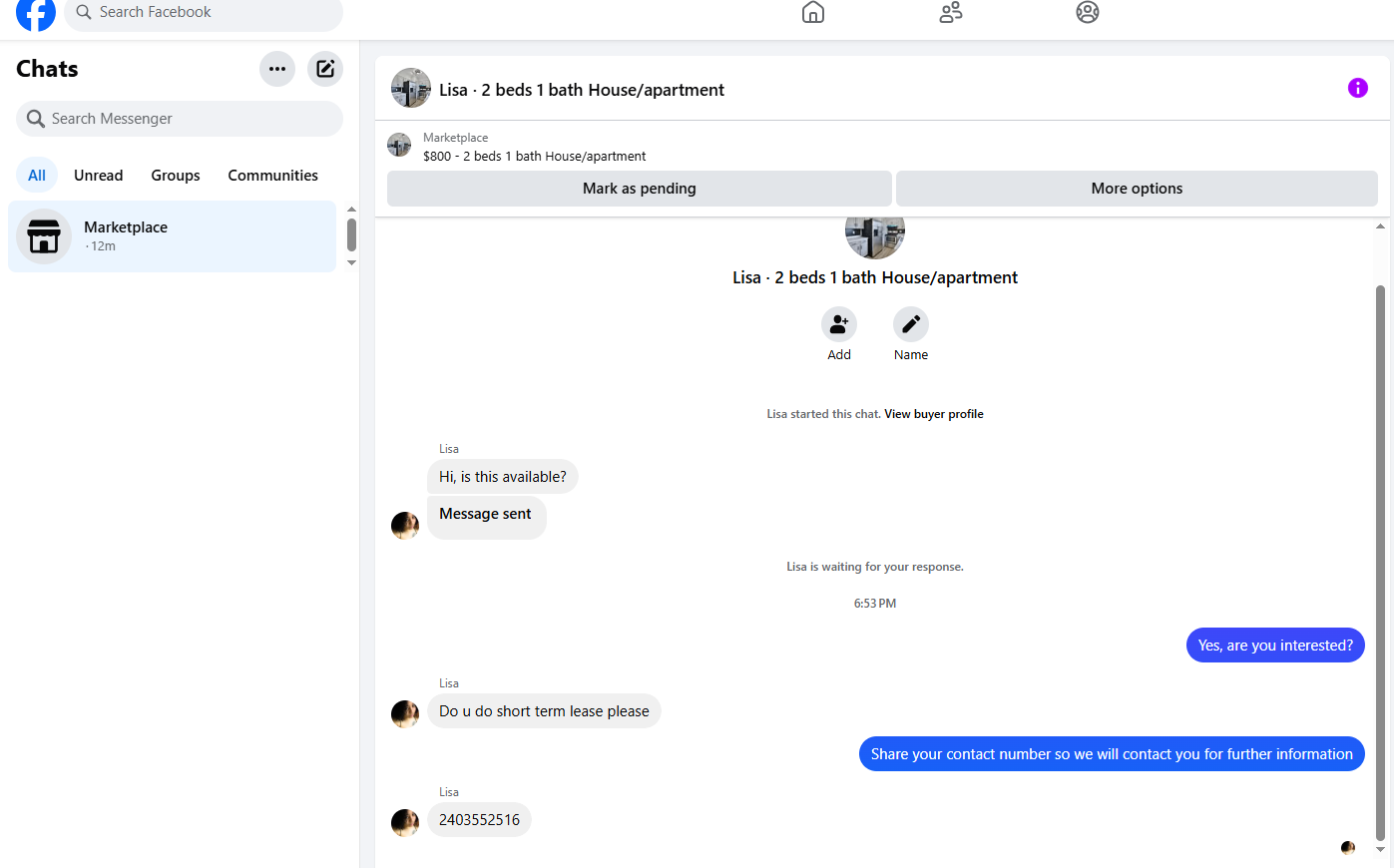Open conversation information purple icon

coord(1358,88)
